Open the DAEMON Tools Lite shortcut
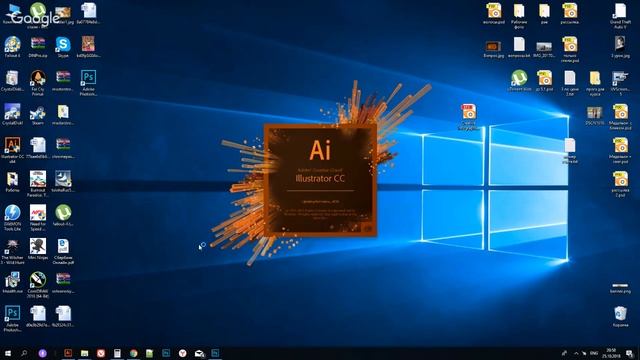This screenshot has width=640, height=360. pyautogui.click(x=12, y=218)
